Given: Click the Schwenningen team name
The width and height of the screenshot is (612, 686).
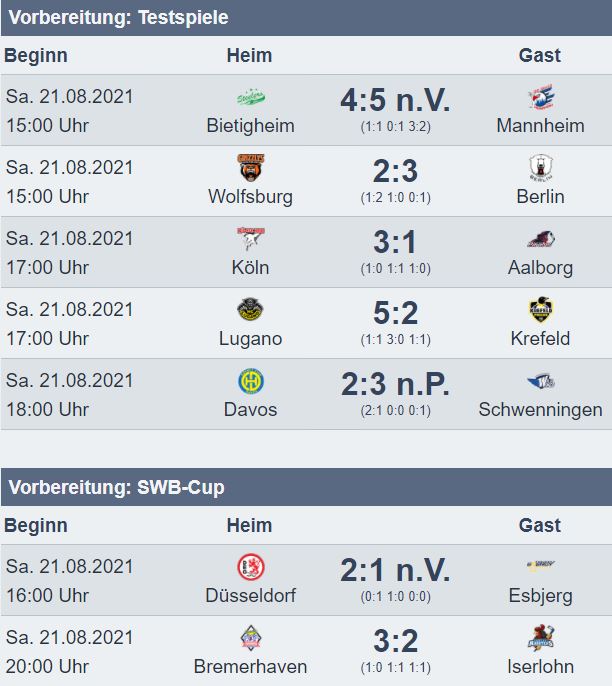Looking at the screenshot, I should coord(541,410).
